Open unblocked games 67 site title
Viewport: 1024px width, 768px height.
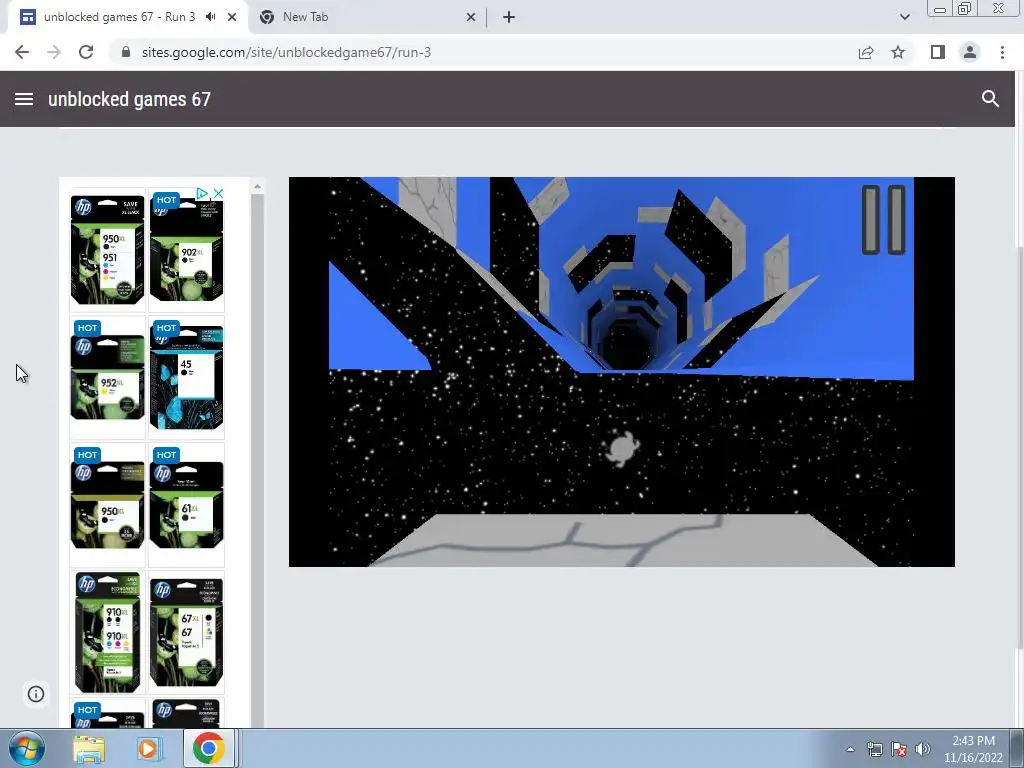pos(129,99)
